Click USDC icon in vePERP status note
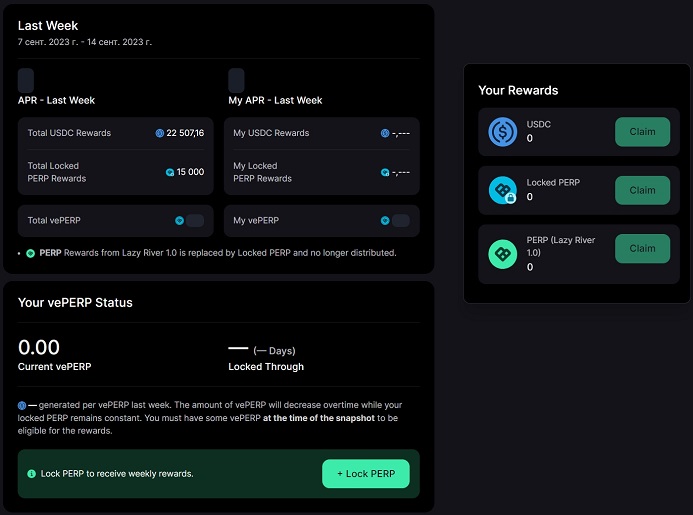This screenshot has height=515, width=693. (x=22, y=405)
